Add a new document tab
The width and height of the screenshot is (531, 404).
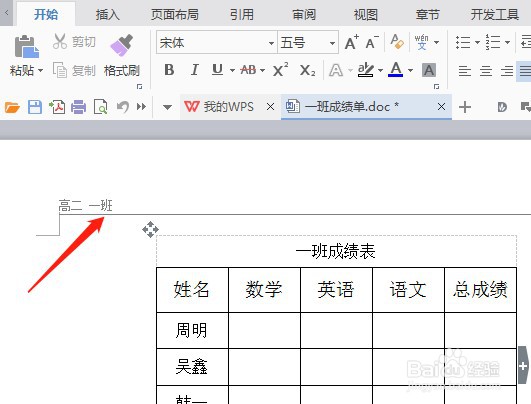[465, 107]
